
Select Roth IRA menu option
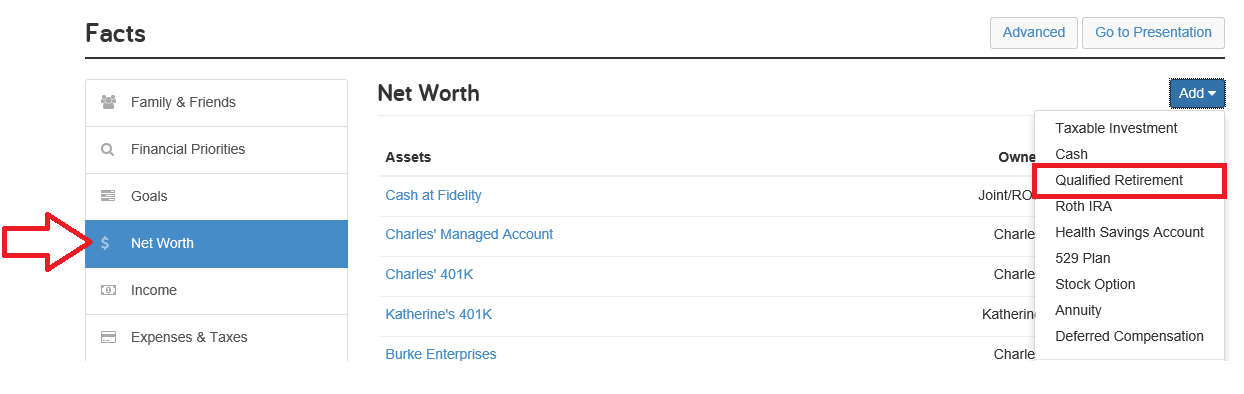coord(1083,206)
